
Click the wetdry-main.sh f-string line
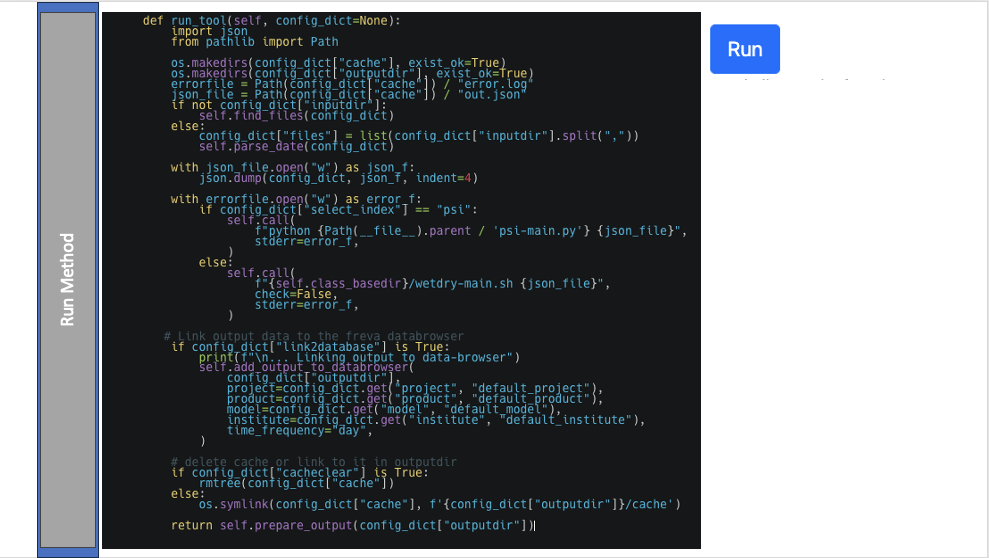432,283
